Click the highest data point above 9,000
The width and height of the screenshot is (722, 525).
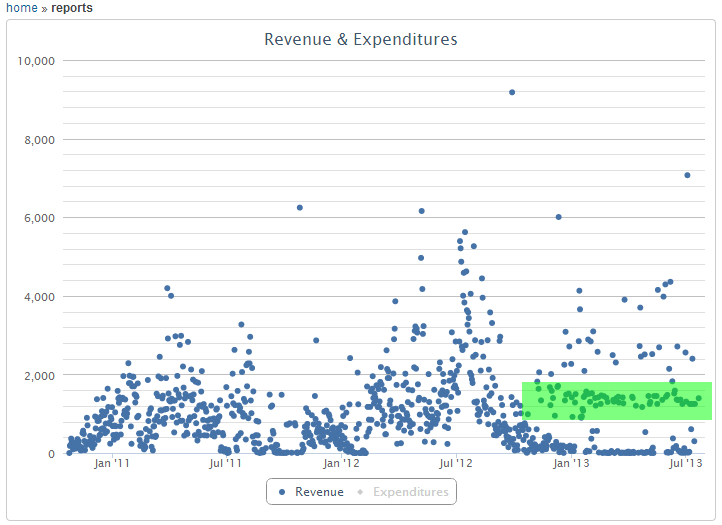[512, 92]
